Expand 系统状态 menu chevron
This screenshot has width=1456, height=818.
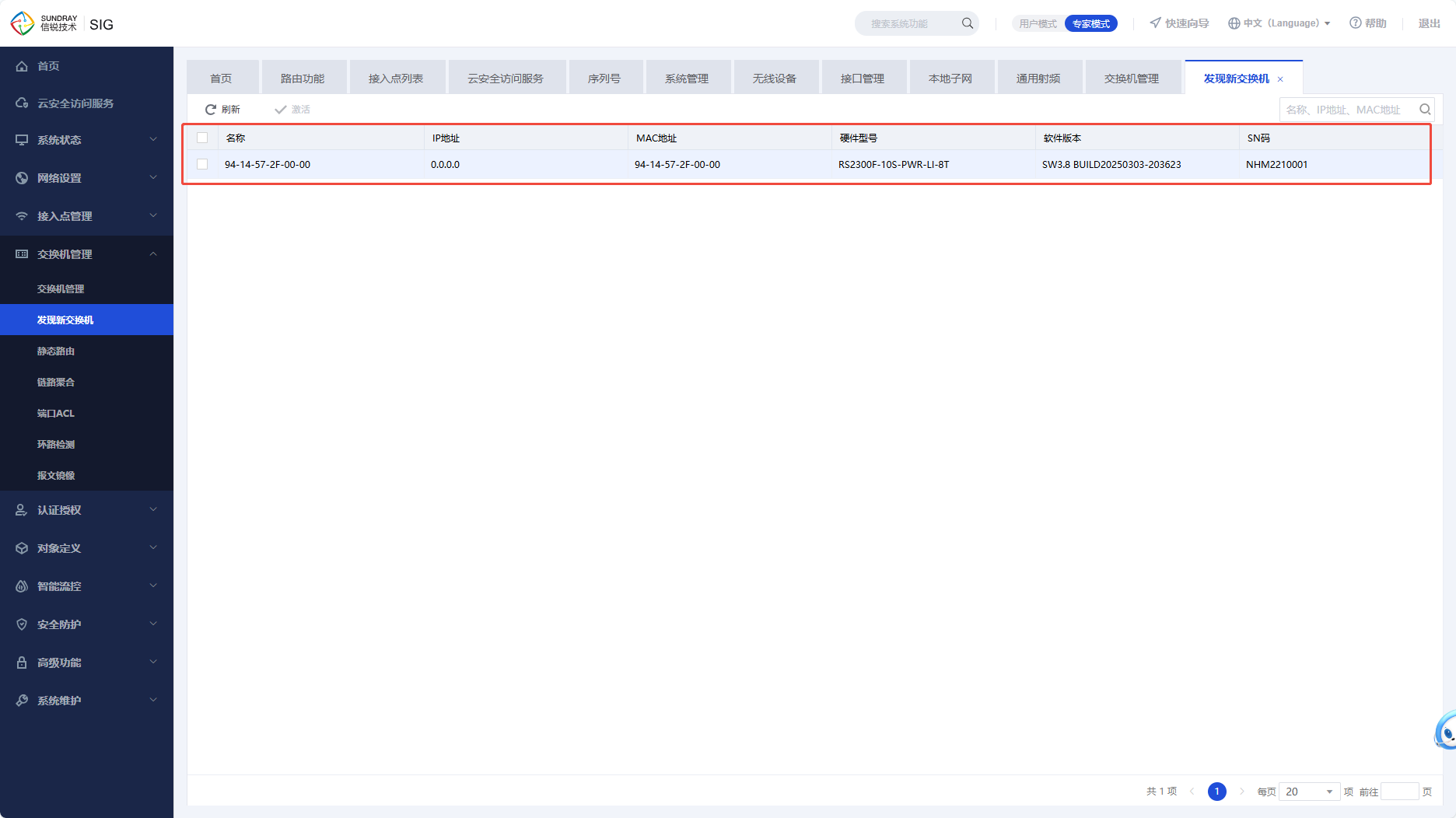point(153,139)
